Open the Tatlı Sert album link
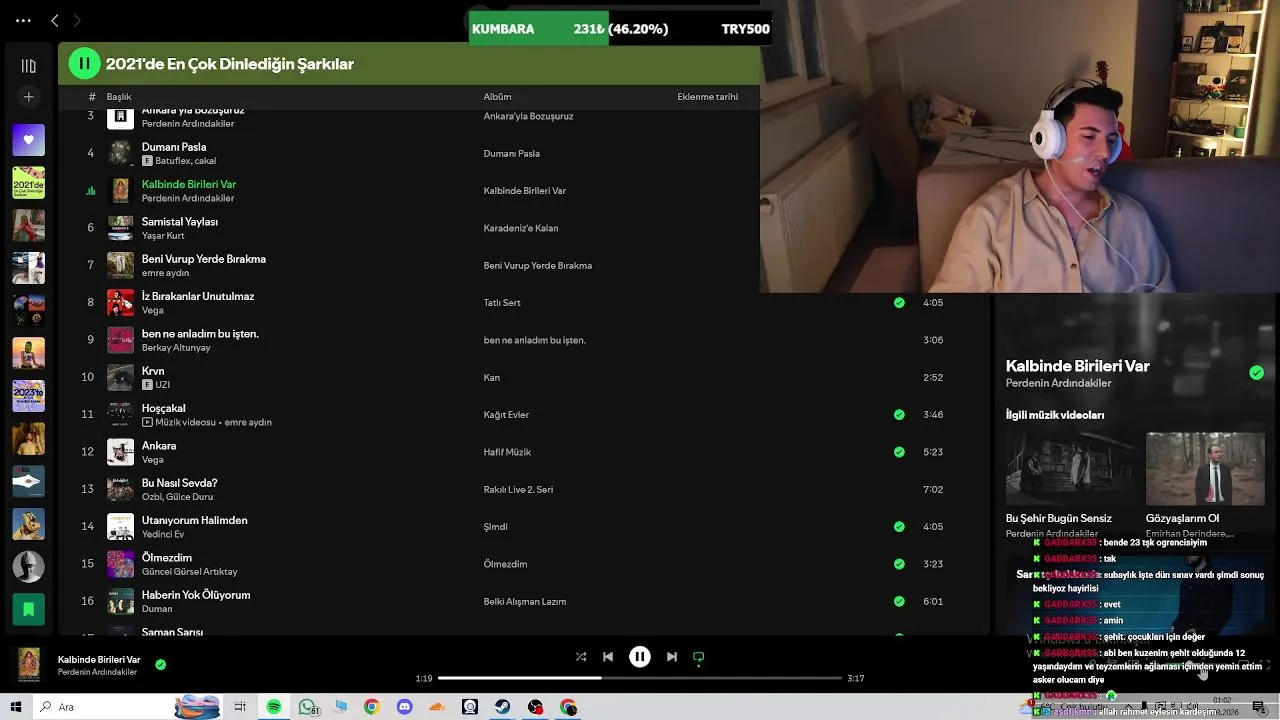Image resolution: width=1280 pixels, height=720 pixels. tap(502, 302)
